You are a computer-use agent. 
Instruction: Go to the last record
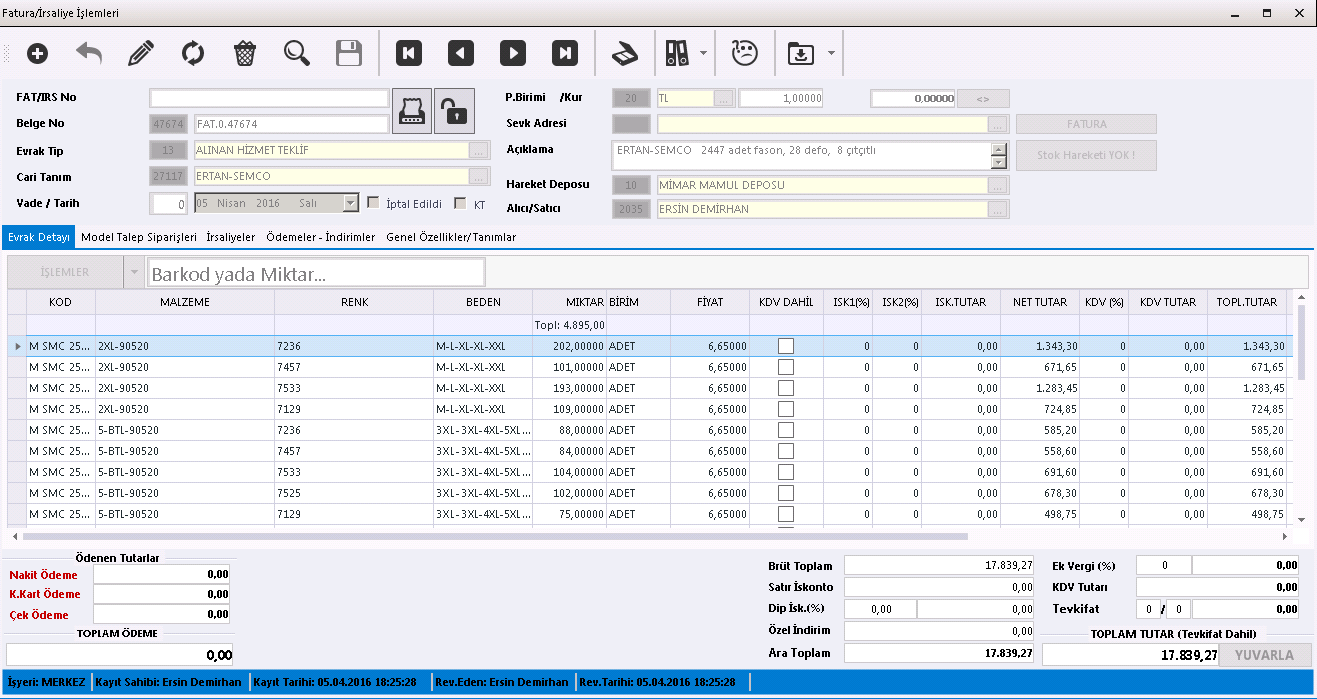(x=565, y=53)
